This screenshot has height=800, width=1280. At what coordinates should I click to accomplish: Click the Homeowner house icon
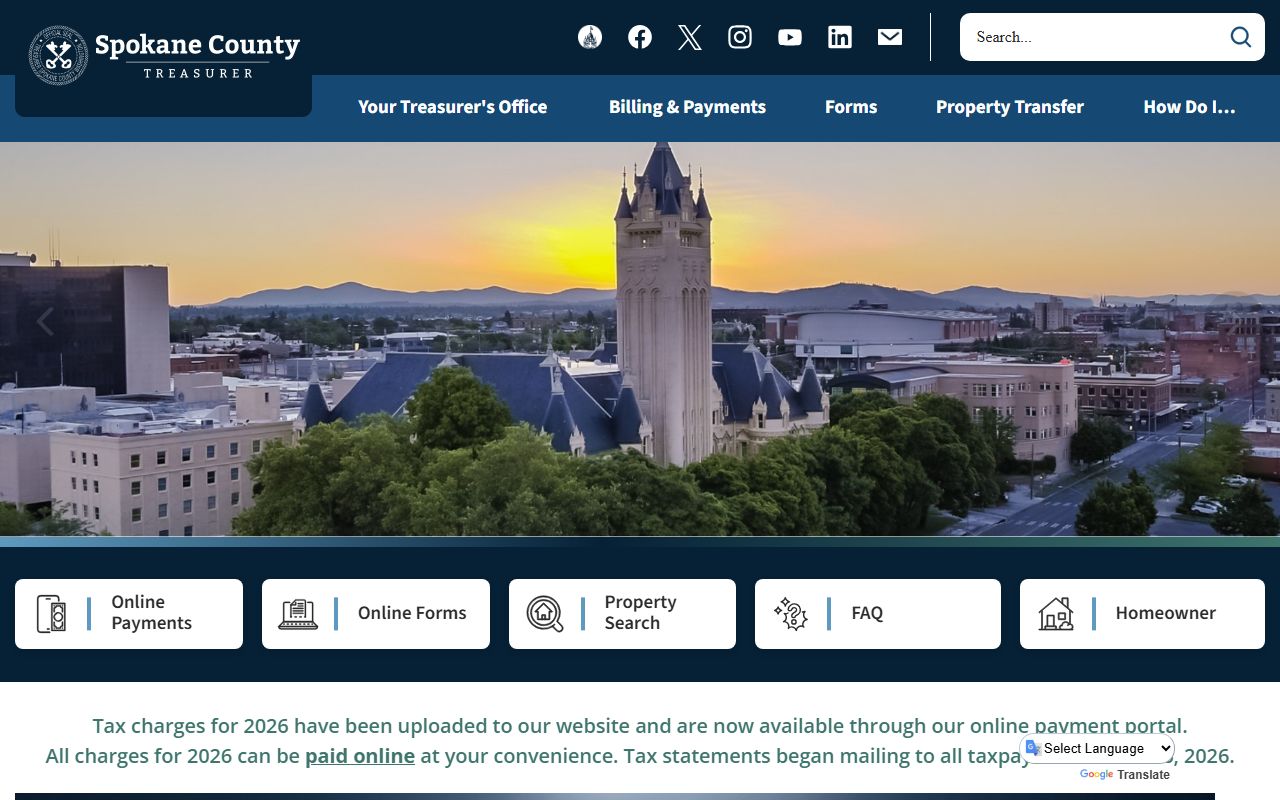click(1056, 614)
